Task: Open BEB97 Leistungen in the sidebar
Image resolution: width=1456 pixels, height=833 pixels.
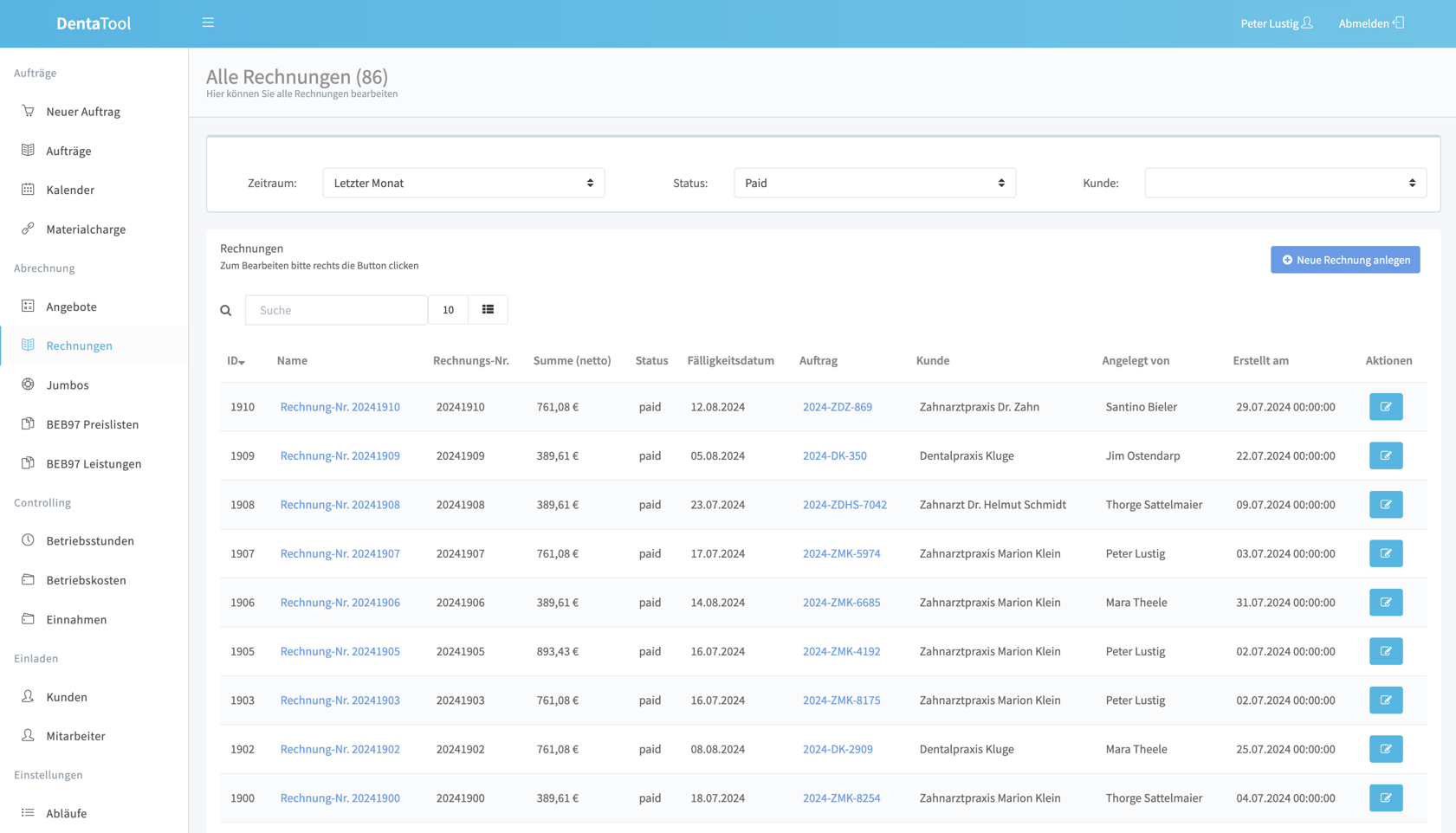Action: pyautogui.click(x=94, y=463)
